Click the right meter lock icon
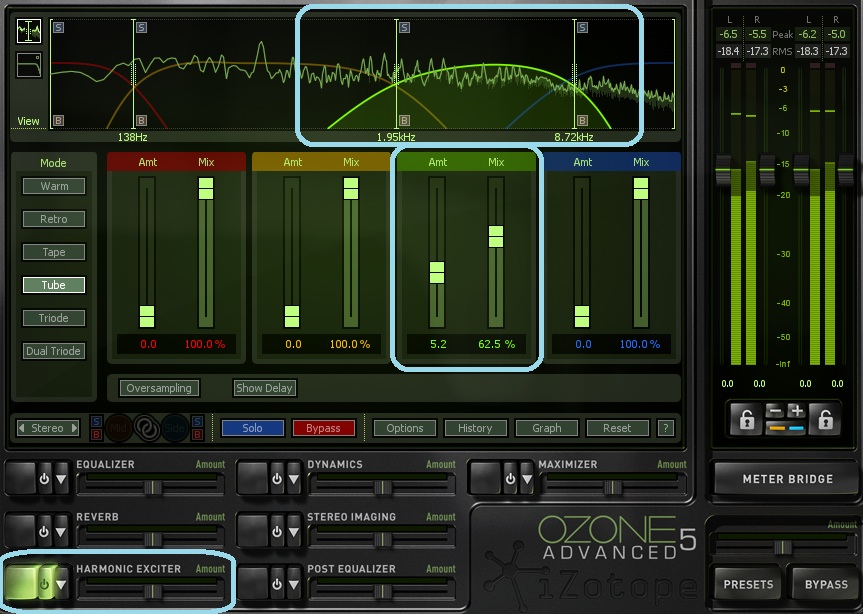The height and width of the screenshot is (614, 863). click(824, 420)
